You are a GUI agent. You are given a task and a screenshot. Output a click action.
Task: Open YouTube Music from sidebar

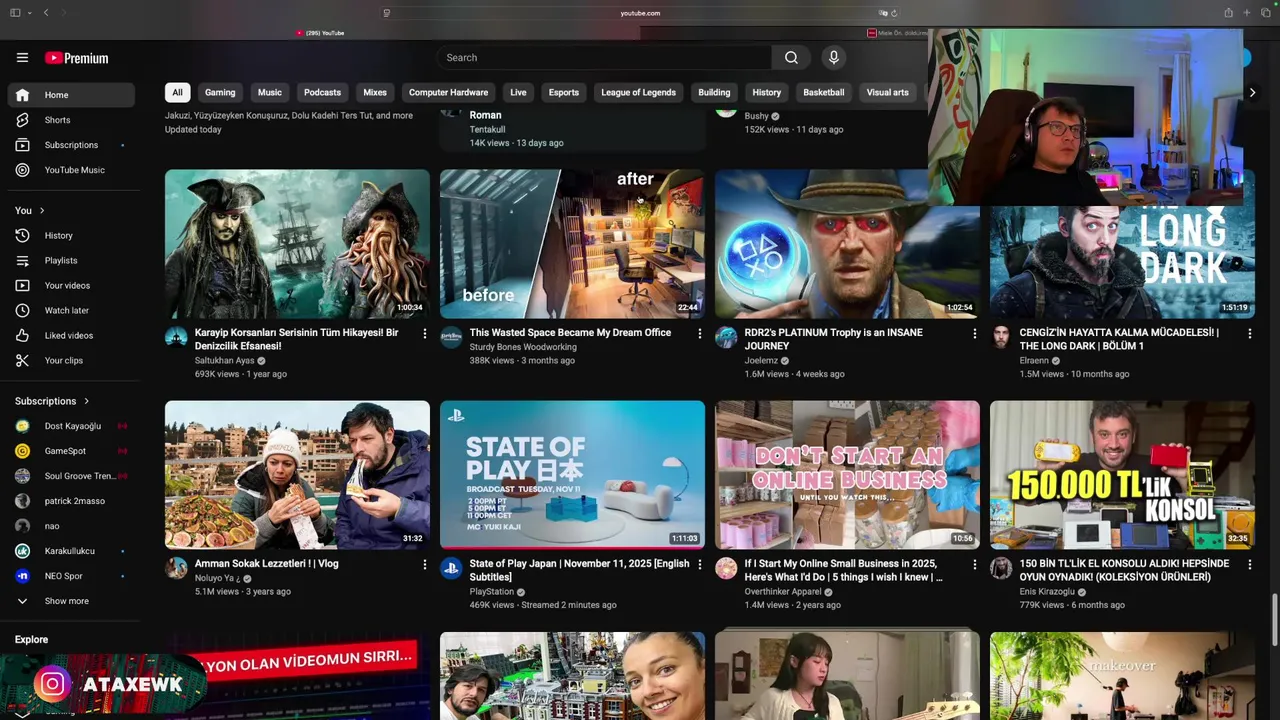71,170
